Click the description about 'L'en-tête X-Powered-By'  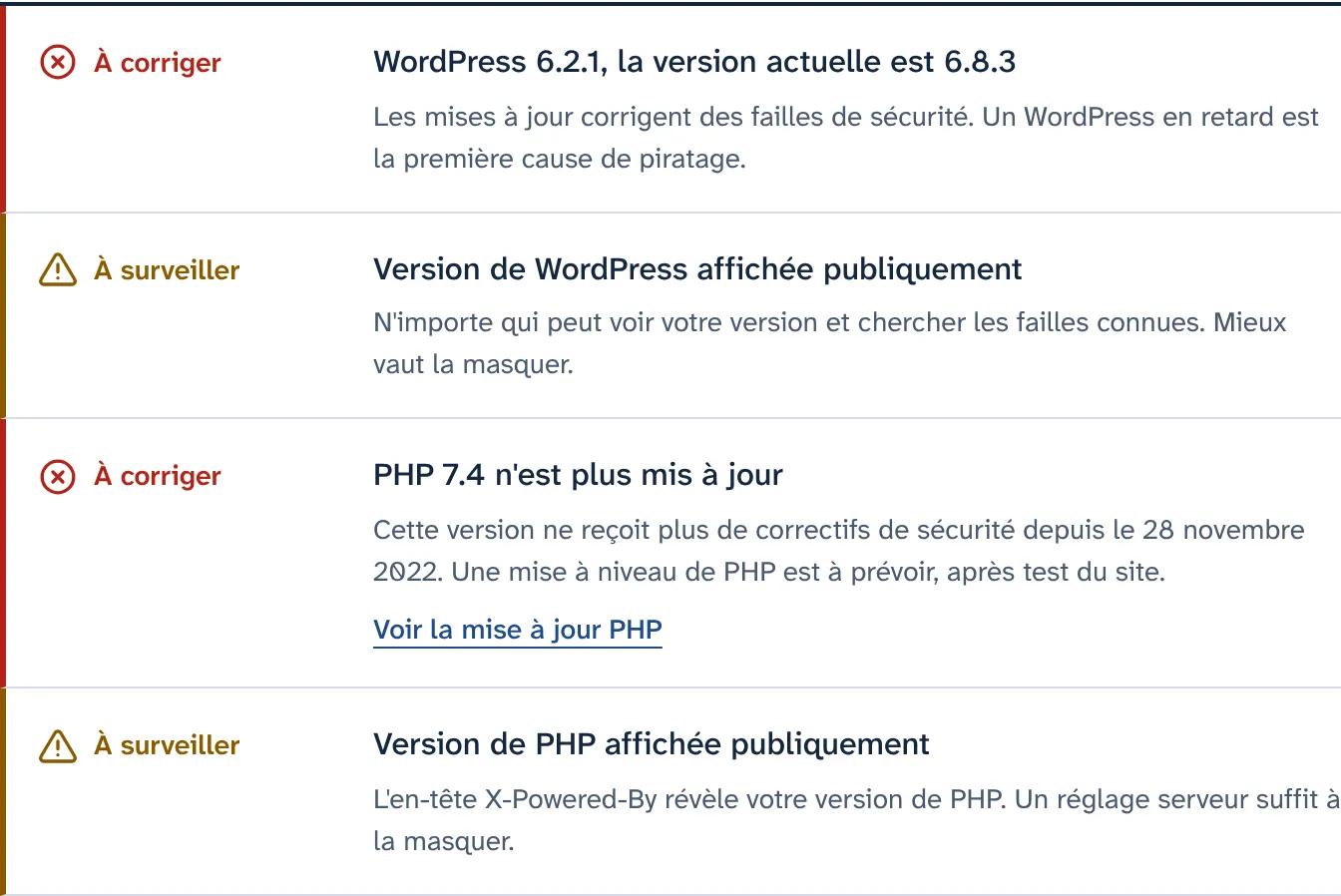coord(856,820)
